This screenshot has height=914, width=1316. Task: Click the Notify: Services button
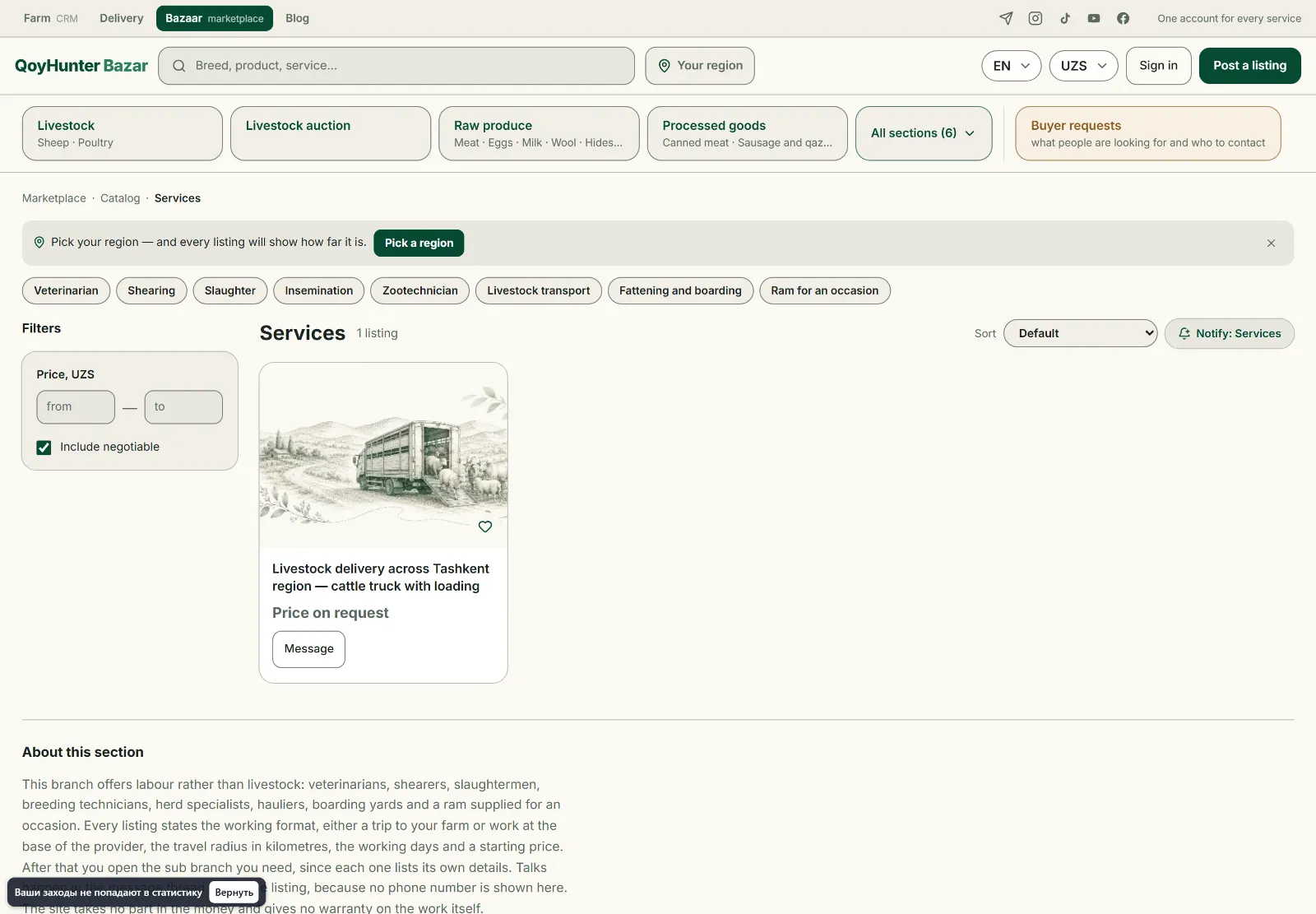tap(1229, 333)
